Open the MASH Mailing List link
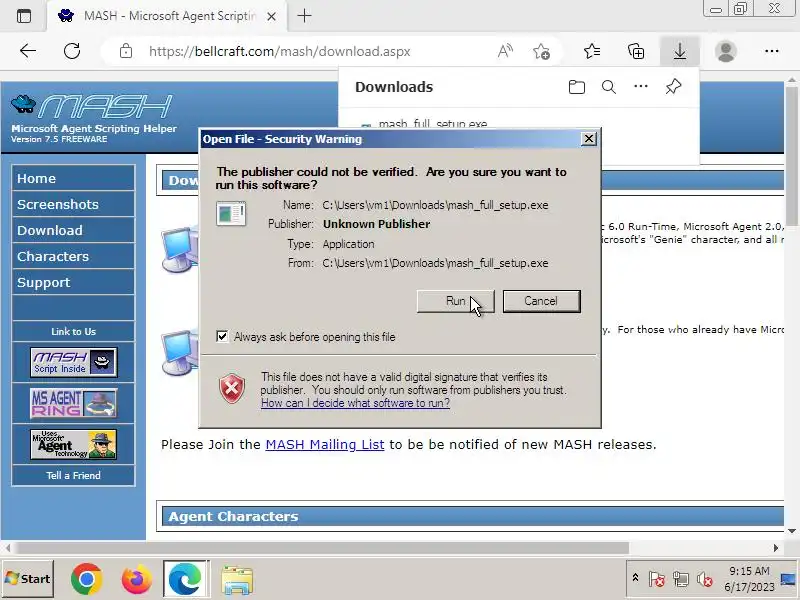This screenshot has height=600, width=800. point(324,444)
